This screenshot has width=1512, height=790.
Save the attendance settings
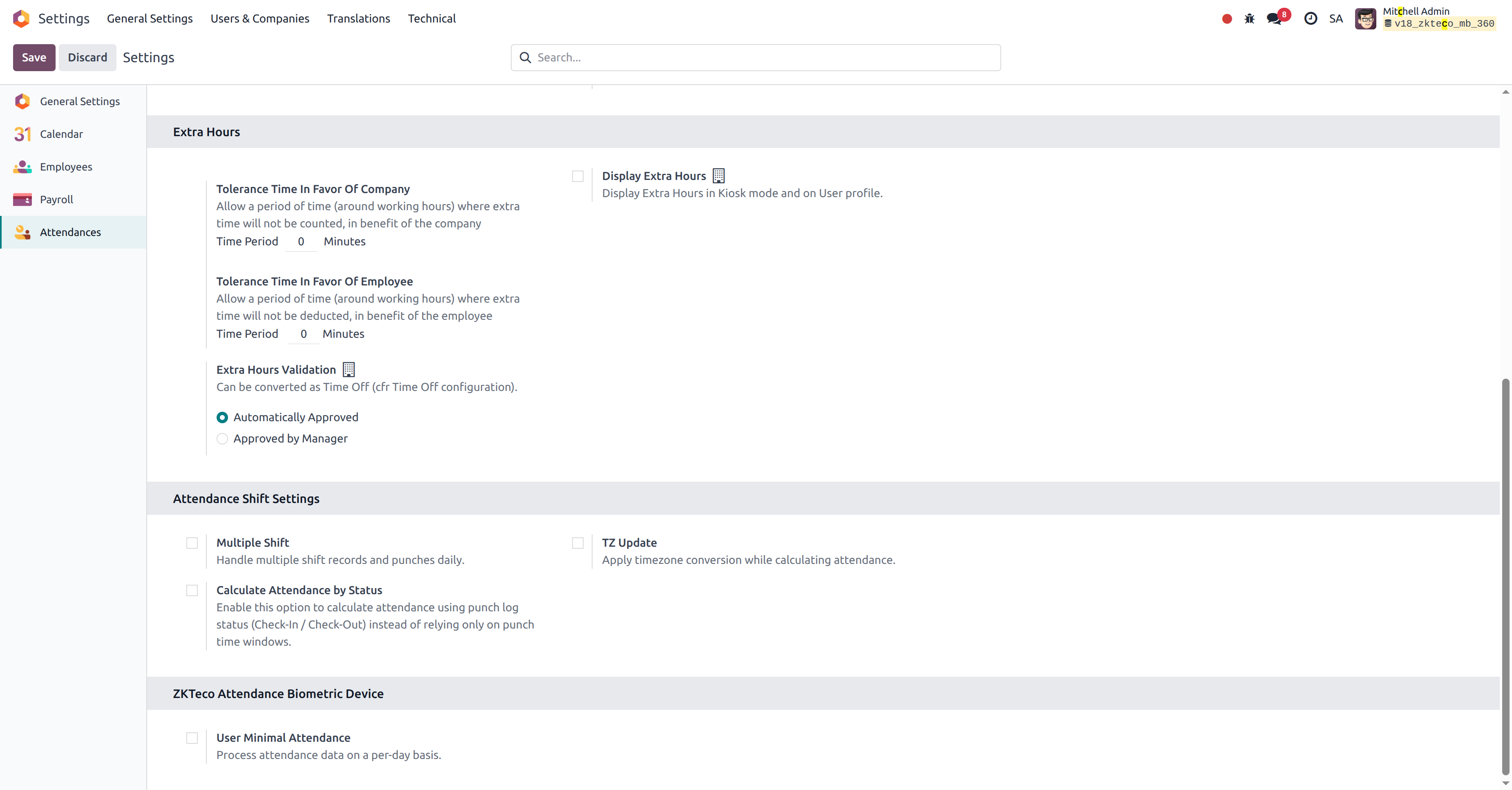click(34, 57)
